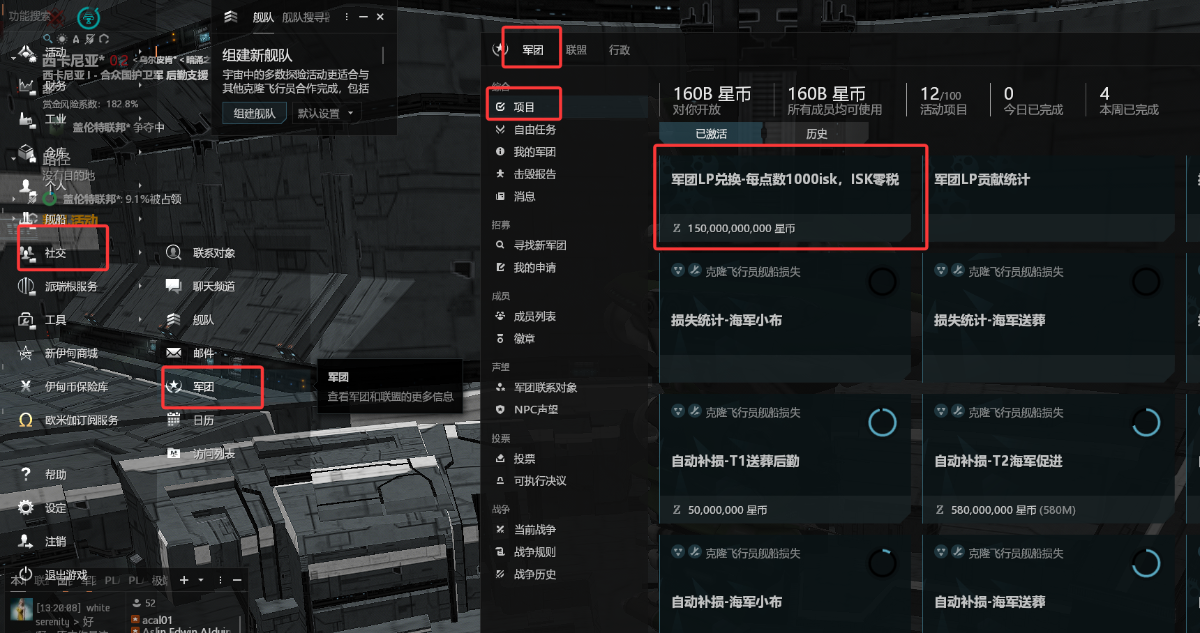Open the 聊天频道 chat channels entry
This screenshot has width=1200, height=633.
(212, 286)
